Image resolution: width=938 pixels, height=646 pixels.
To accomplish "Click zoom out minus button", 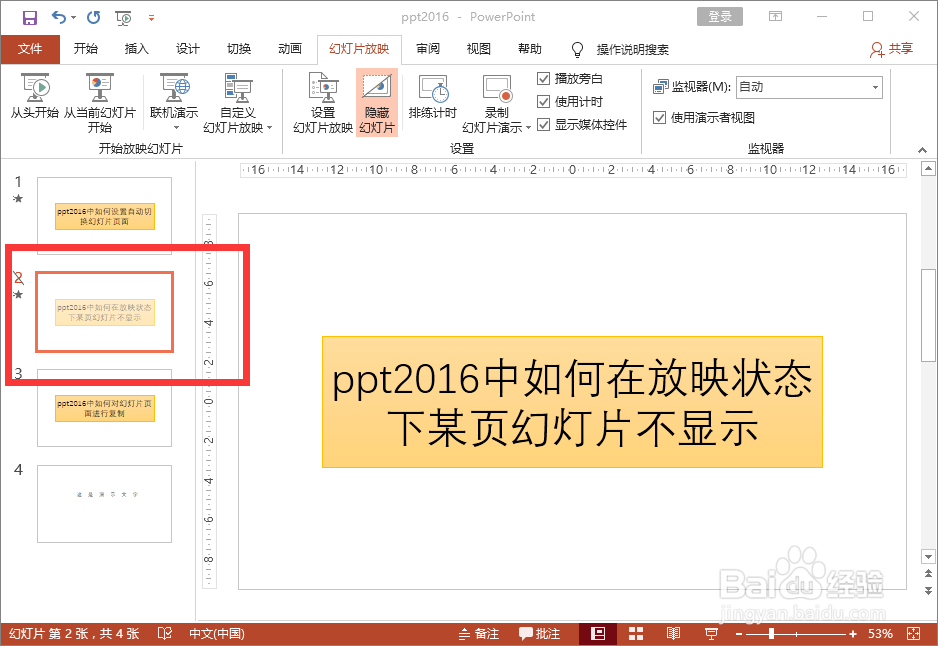I will point(739,633).
